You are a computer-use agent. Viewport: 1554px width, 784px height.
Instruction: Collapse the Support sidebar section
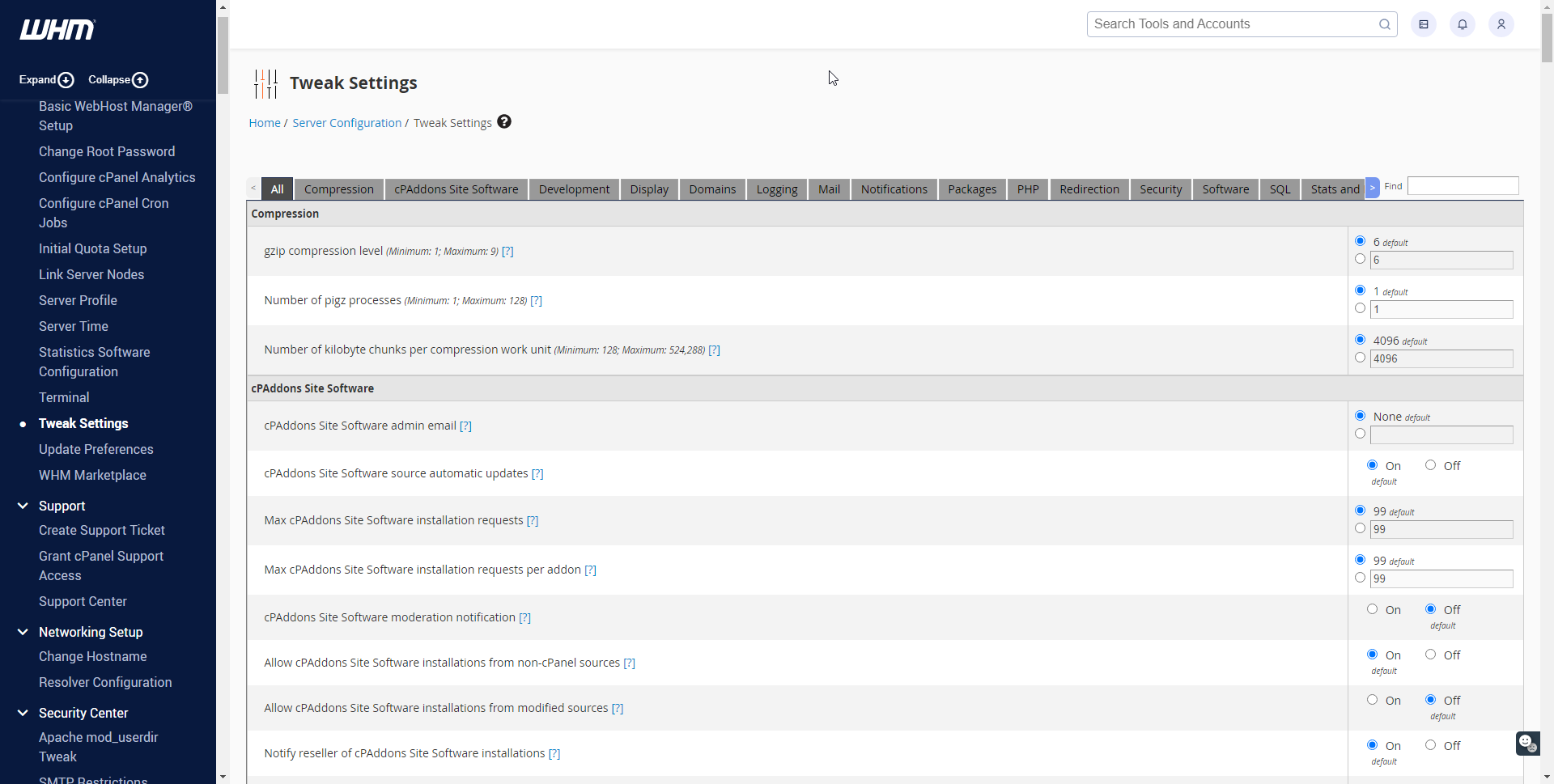coord(23,506)
